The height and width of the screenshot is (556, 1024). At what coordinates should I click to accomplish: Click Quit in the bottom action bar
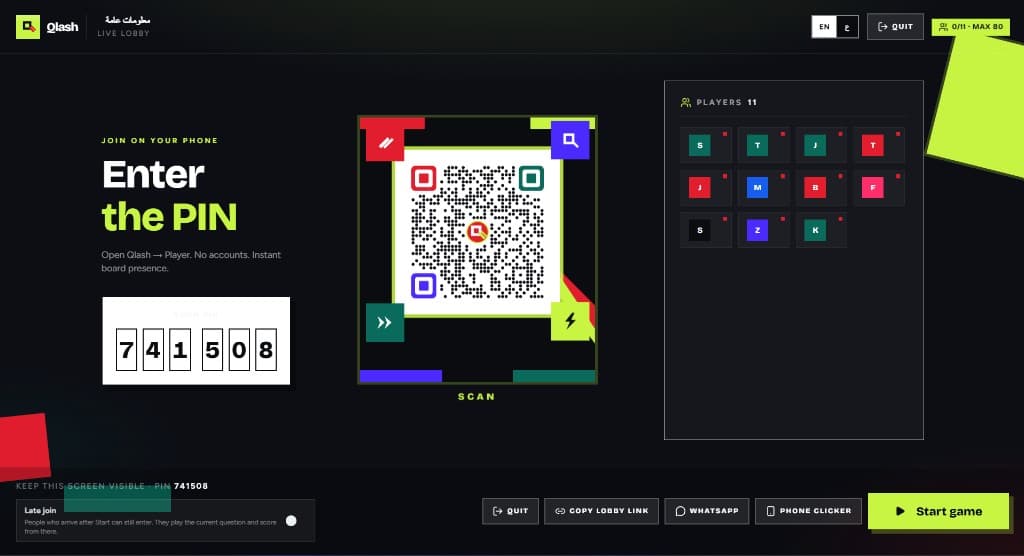[510, 511]
